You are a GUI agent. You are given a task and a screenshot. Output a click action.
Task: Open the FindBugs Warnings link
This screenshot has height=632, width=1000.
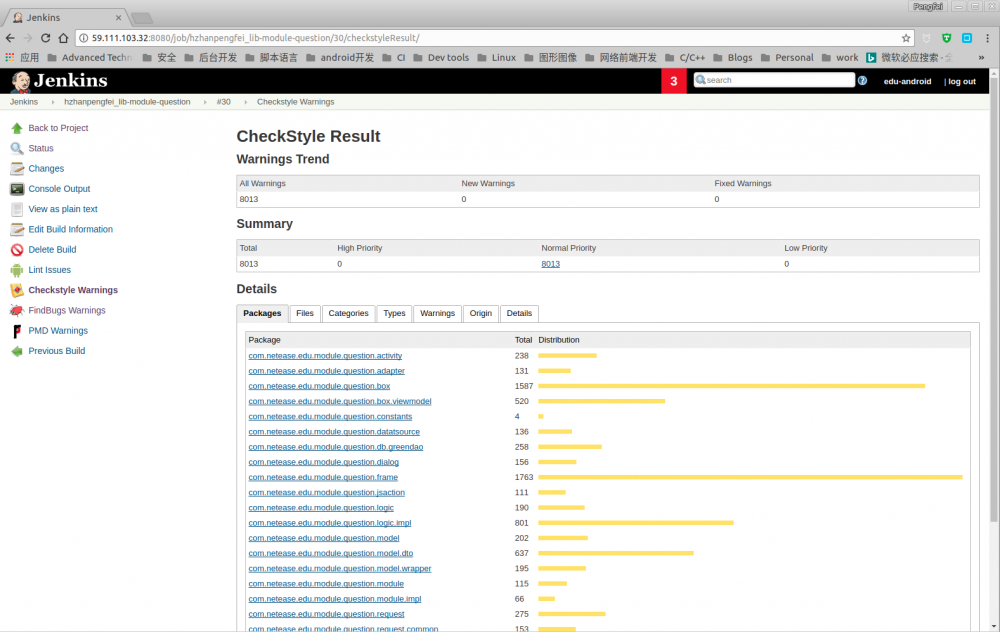click(67, 310)
